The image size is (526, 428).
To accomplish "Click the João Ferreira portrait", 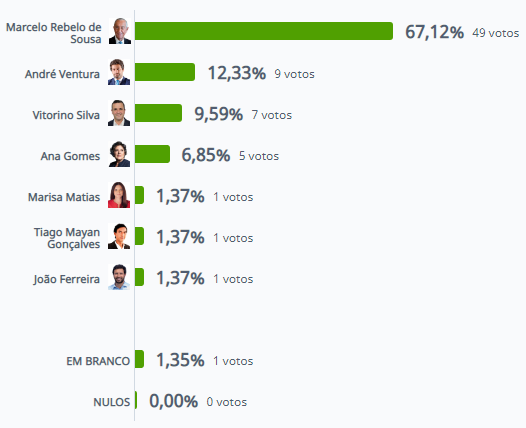I will (119, 277).
